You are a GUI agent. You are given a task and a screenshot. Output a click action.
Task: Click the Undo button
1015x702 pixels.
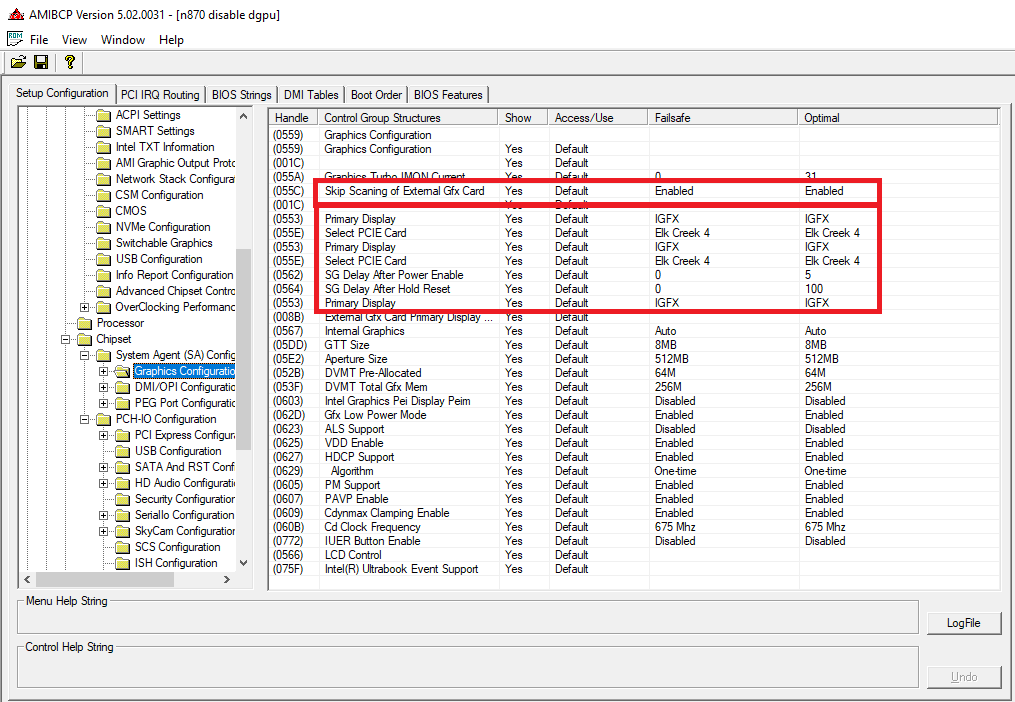coord(964,677)
